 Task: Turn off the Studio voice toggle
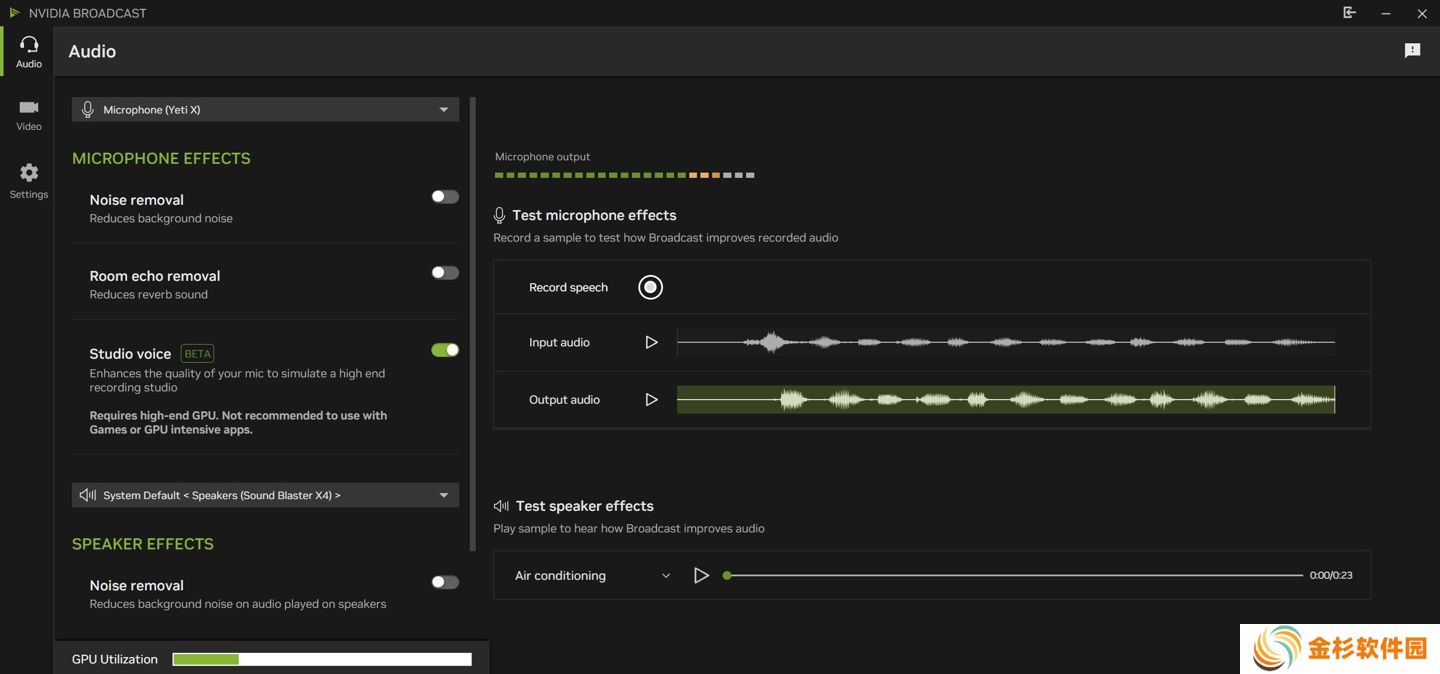point(445,350)
